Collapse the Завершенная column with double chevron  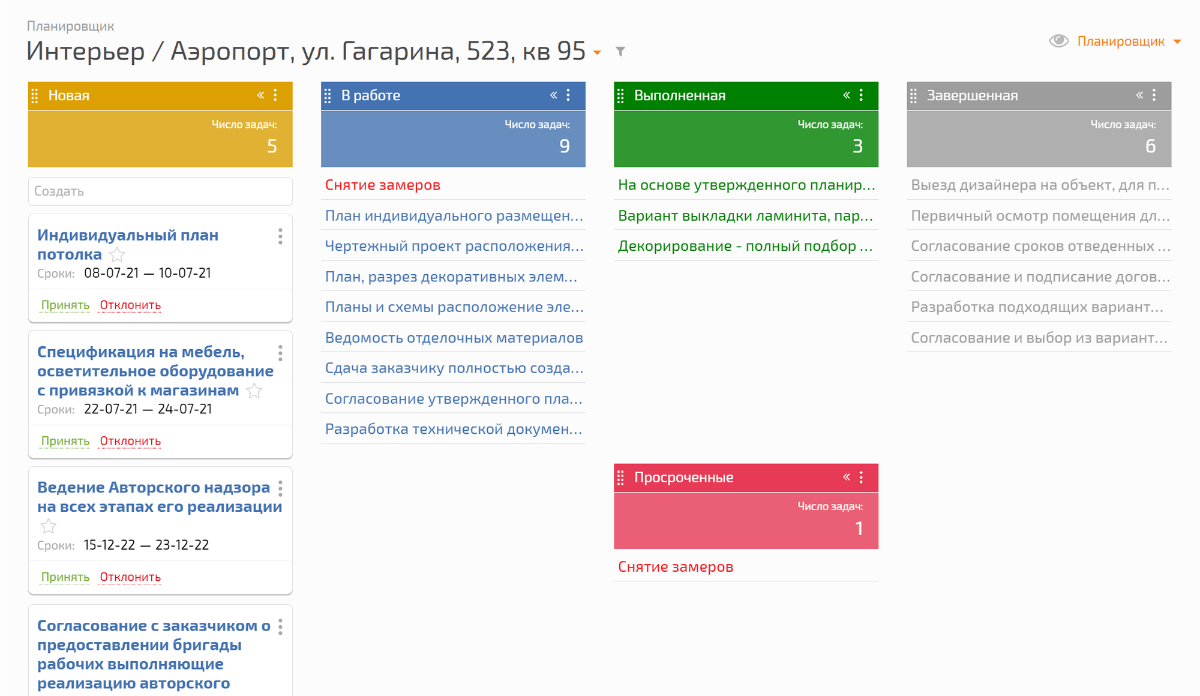1139,95
